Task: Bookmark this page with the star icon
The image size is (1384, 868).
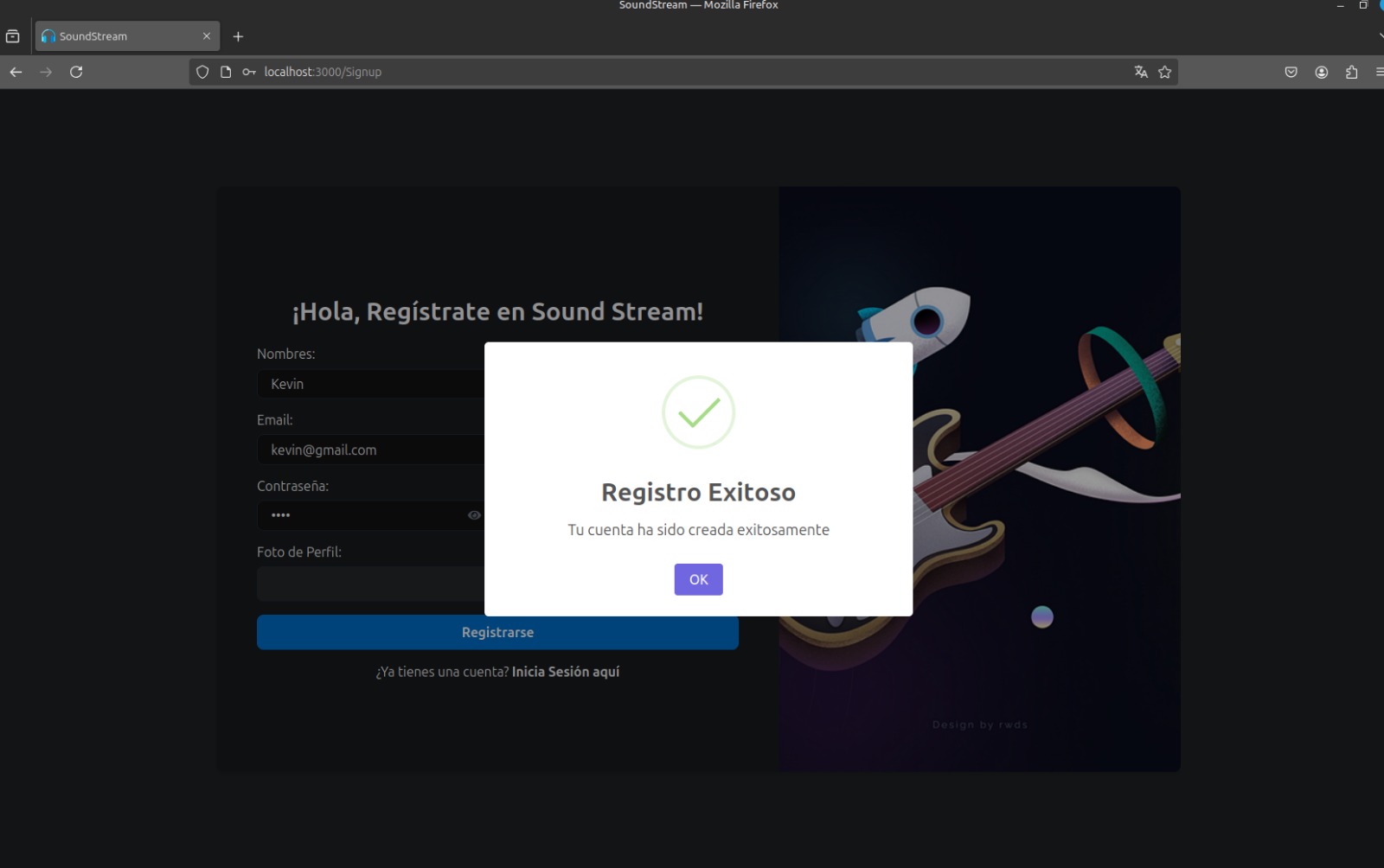Action: 1165,72
